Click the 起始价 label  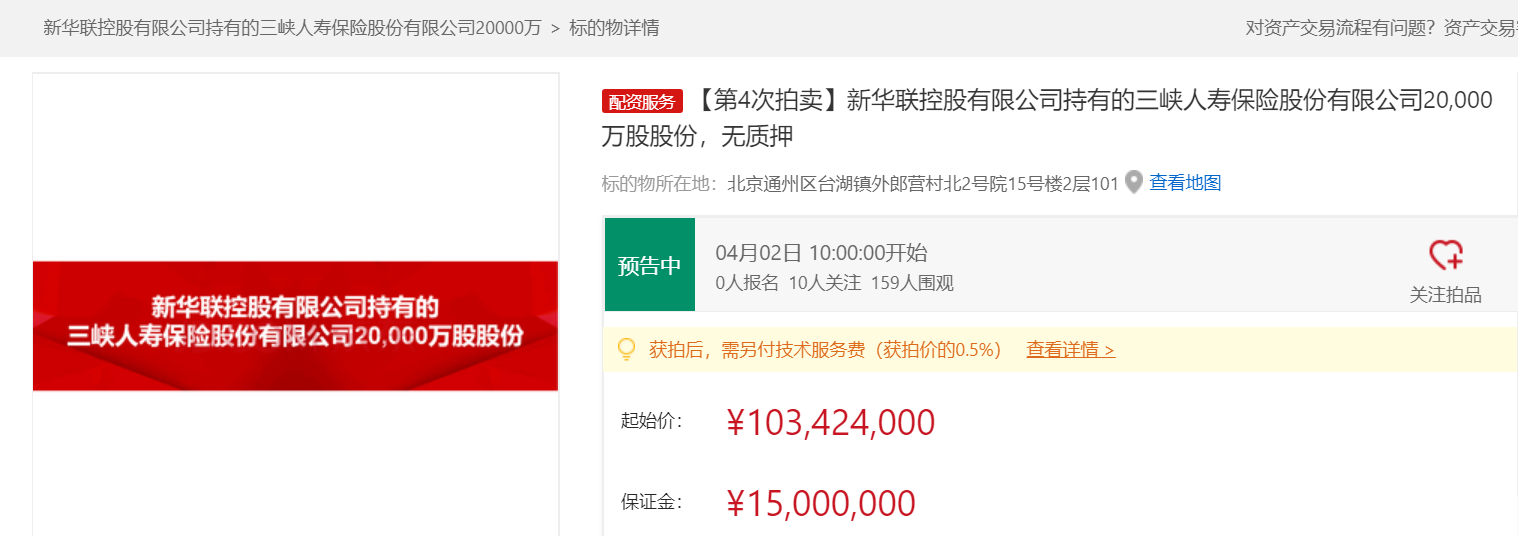point(651,421)
